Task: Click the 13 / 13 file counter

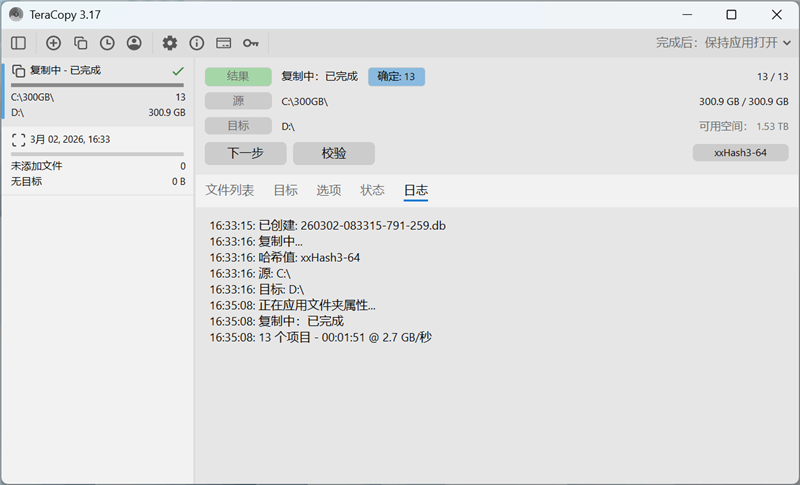Action: click(772, 76)
